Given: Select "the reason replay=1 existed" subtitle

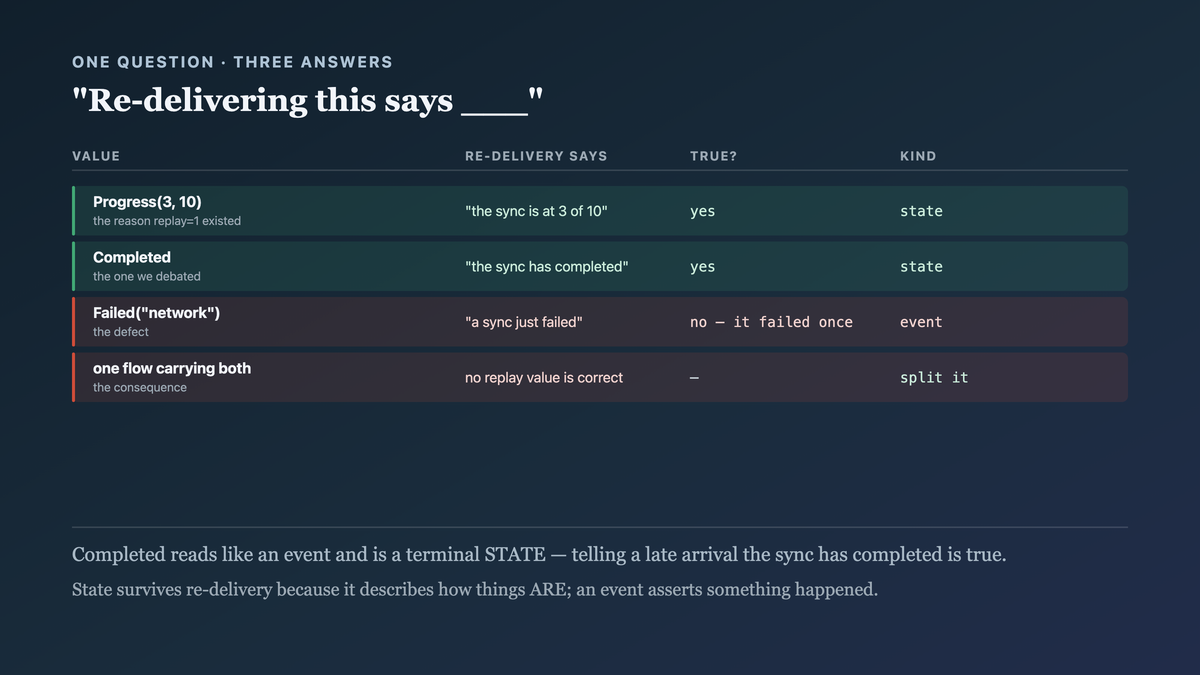Looking at the screenshot, I should point(167,221).
